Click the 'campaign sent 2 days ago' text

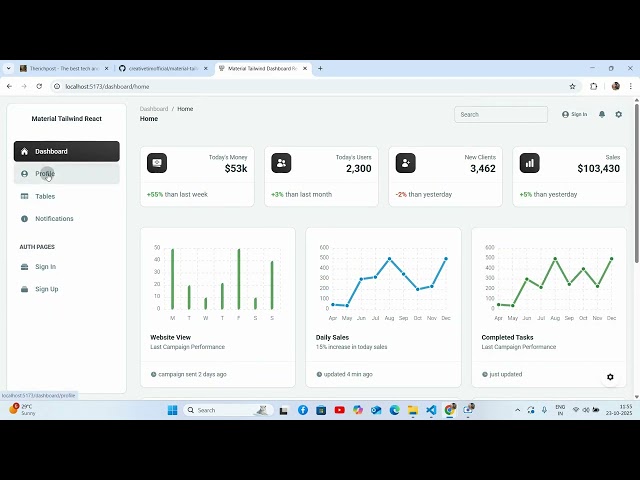[192, 374]
